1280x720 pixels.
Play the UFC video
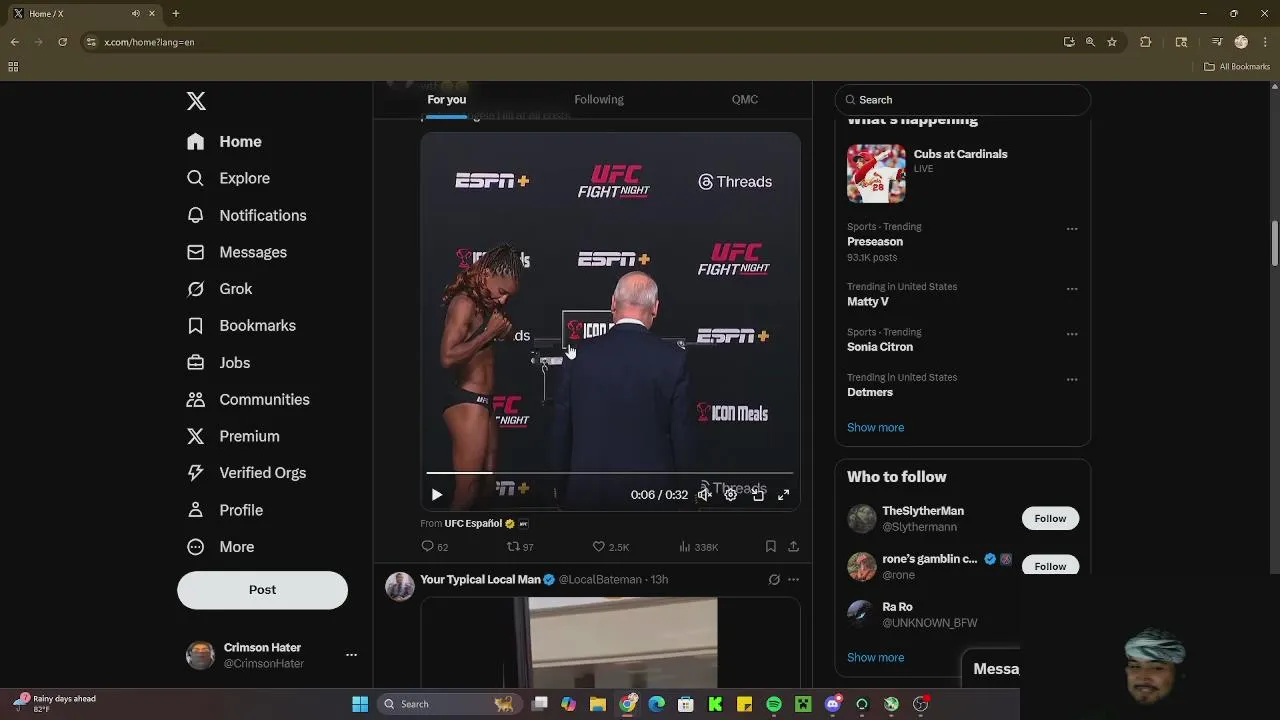click(x=436, y=495)
